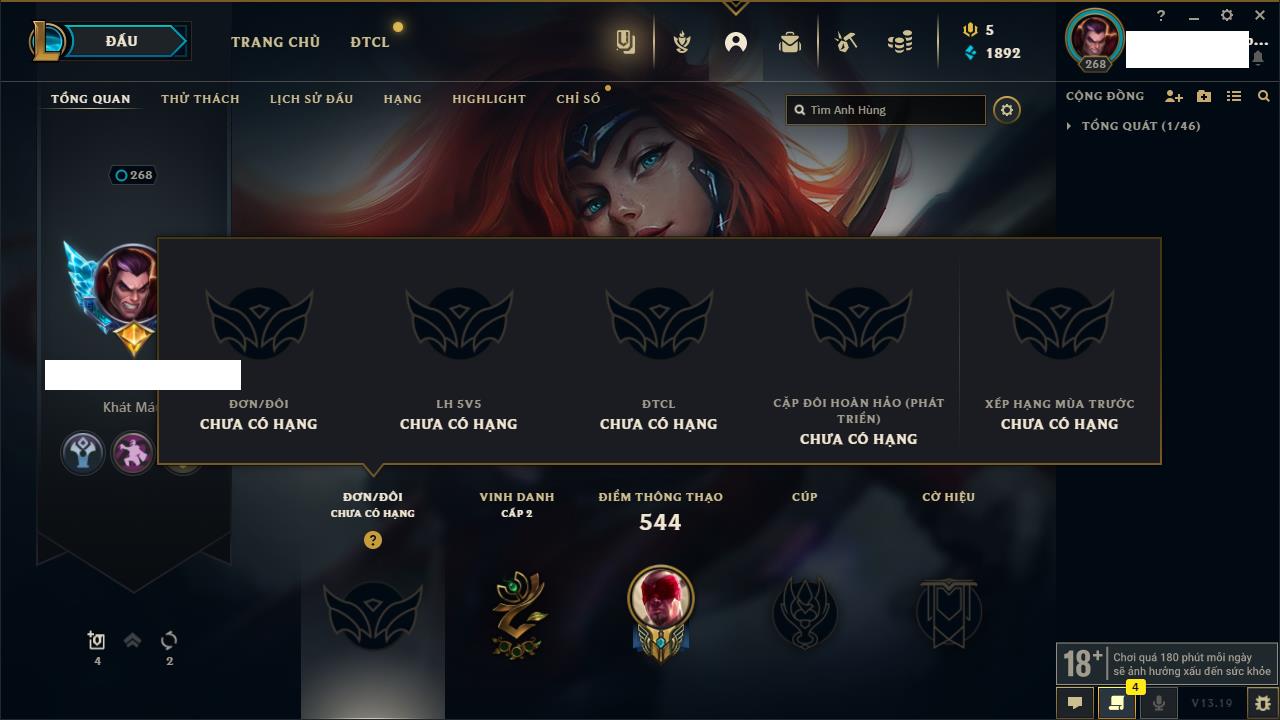This screenshot has width=1280, height=720.
Task: Click the ĐẤU play button
Action: click(121, 41)
